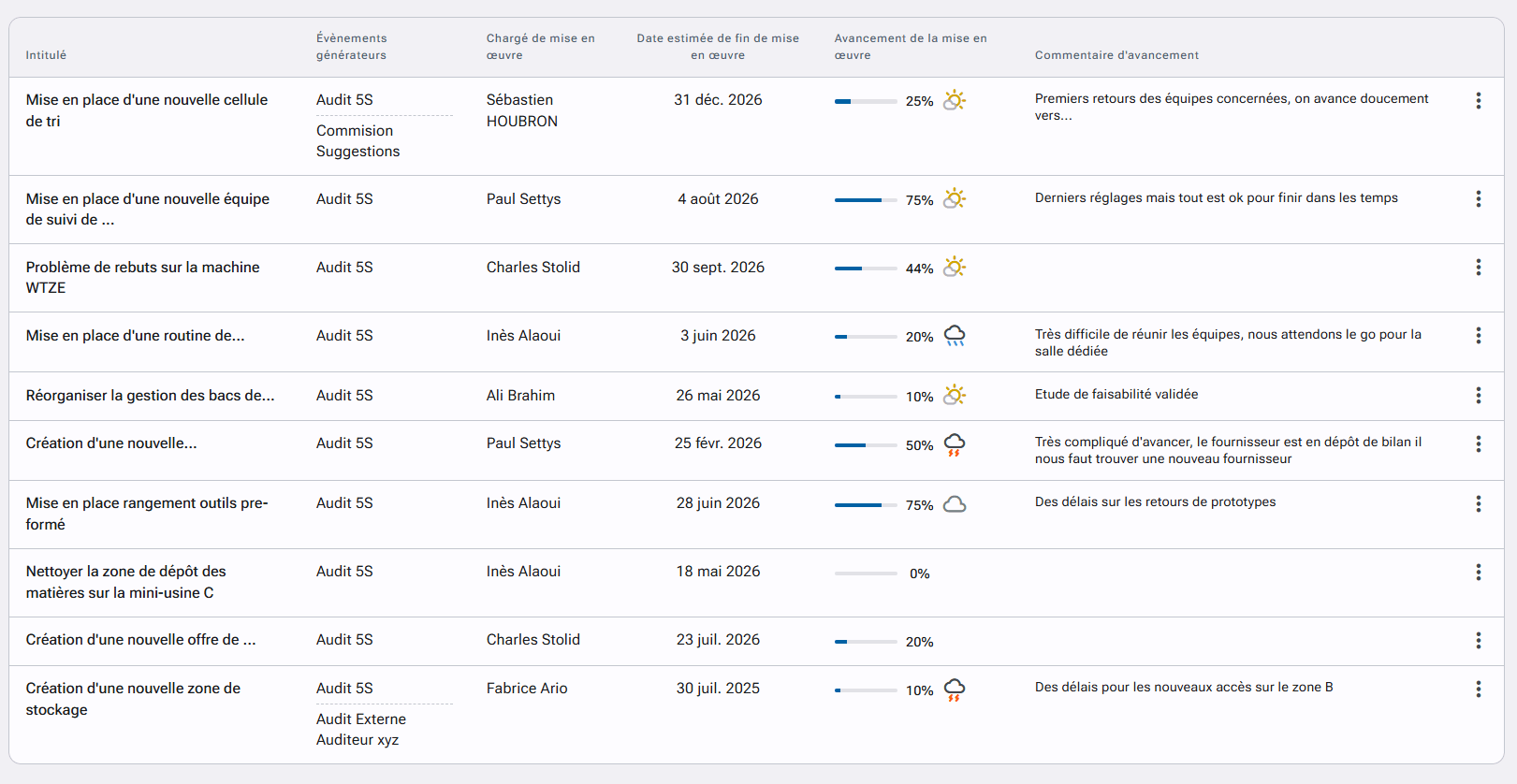Click the Évènements générateurs column header

352,47
